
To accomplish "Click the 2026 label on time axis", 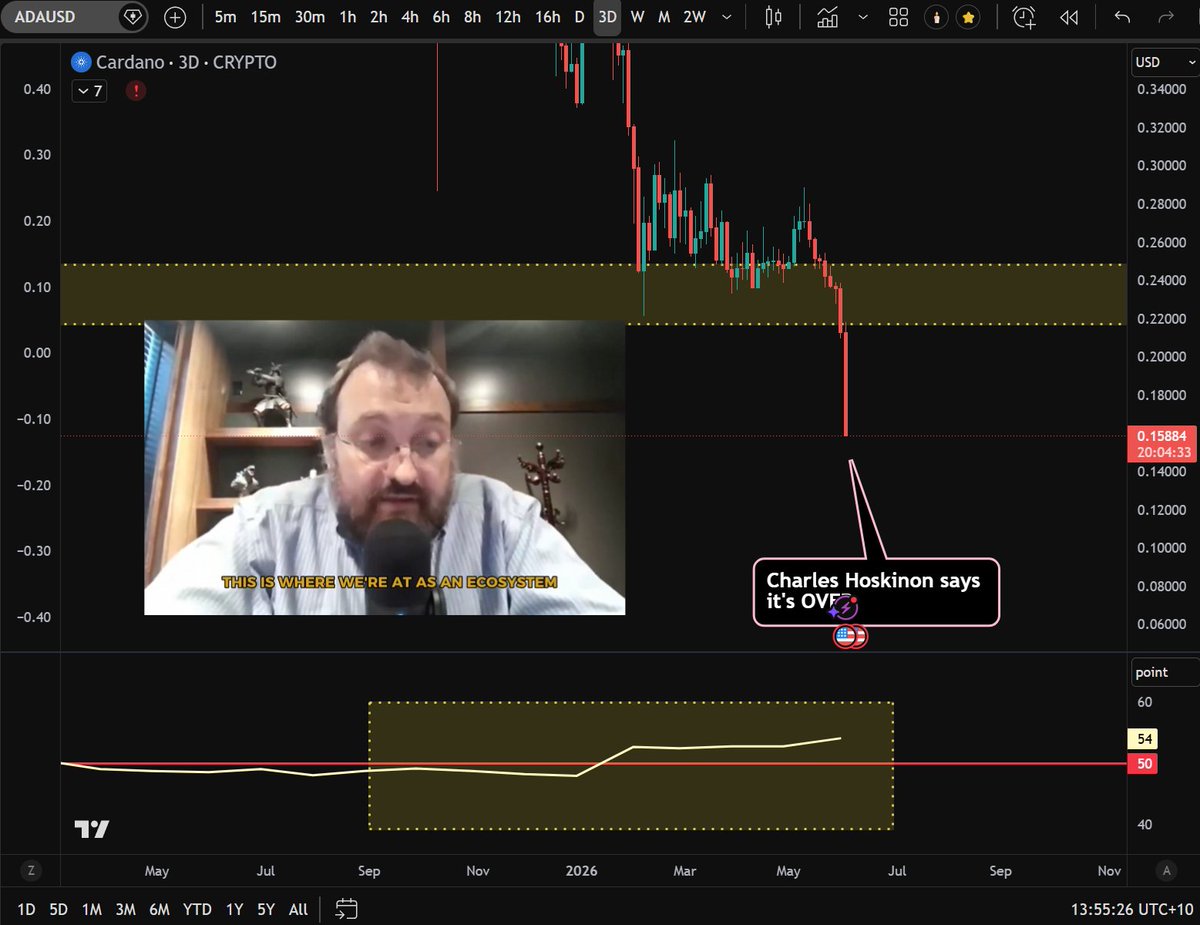I will click(581, 870).
